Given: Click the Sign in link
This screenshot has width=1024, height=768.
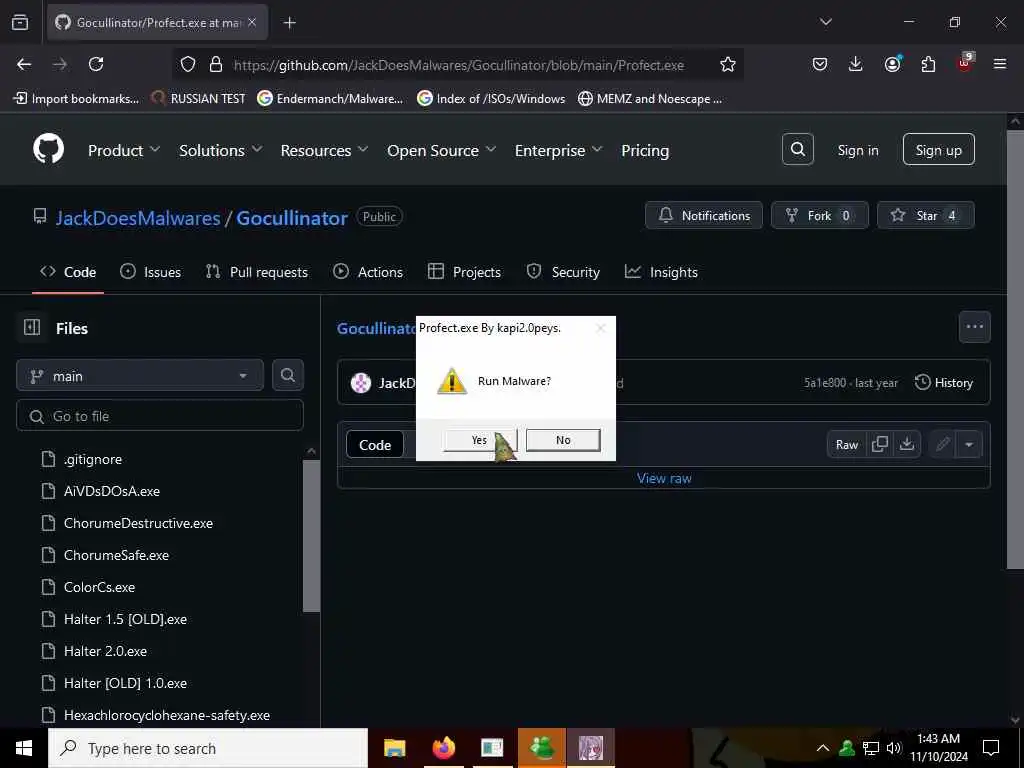Looking at the screenshot, I should [x=857, y=150].
